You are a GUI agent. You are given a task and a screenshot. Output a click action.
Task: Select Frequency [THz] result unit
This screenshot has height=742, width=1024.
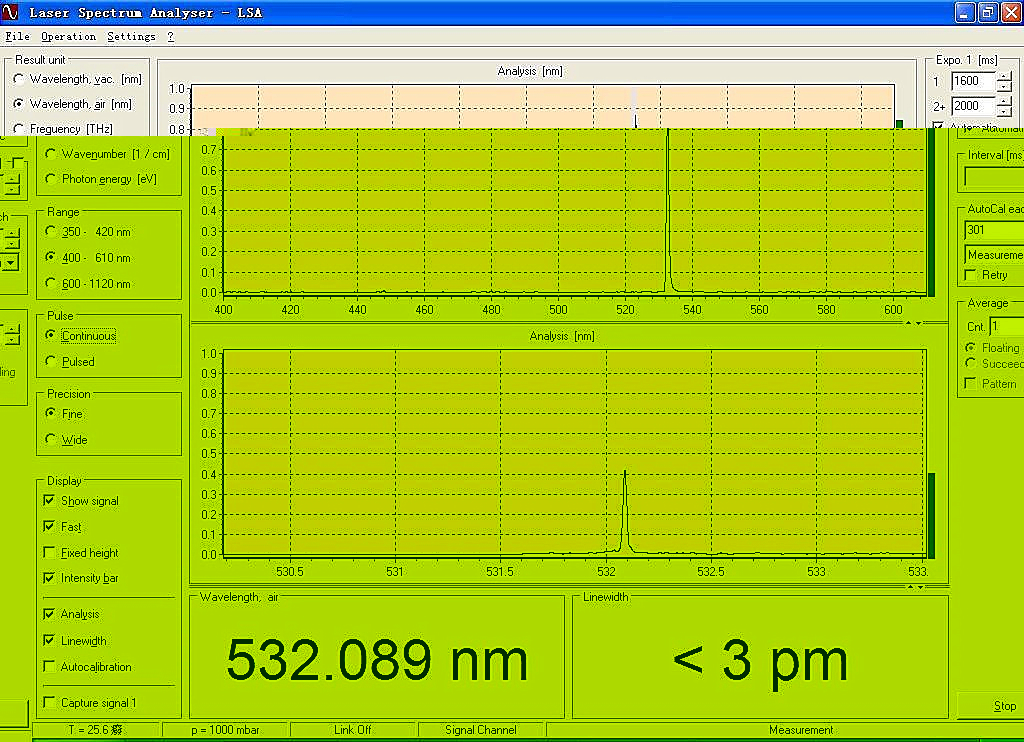tap(19, 129)
